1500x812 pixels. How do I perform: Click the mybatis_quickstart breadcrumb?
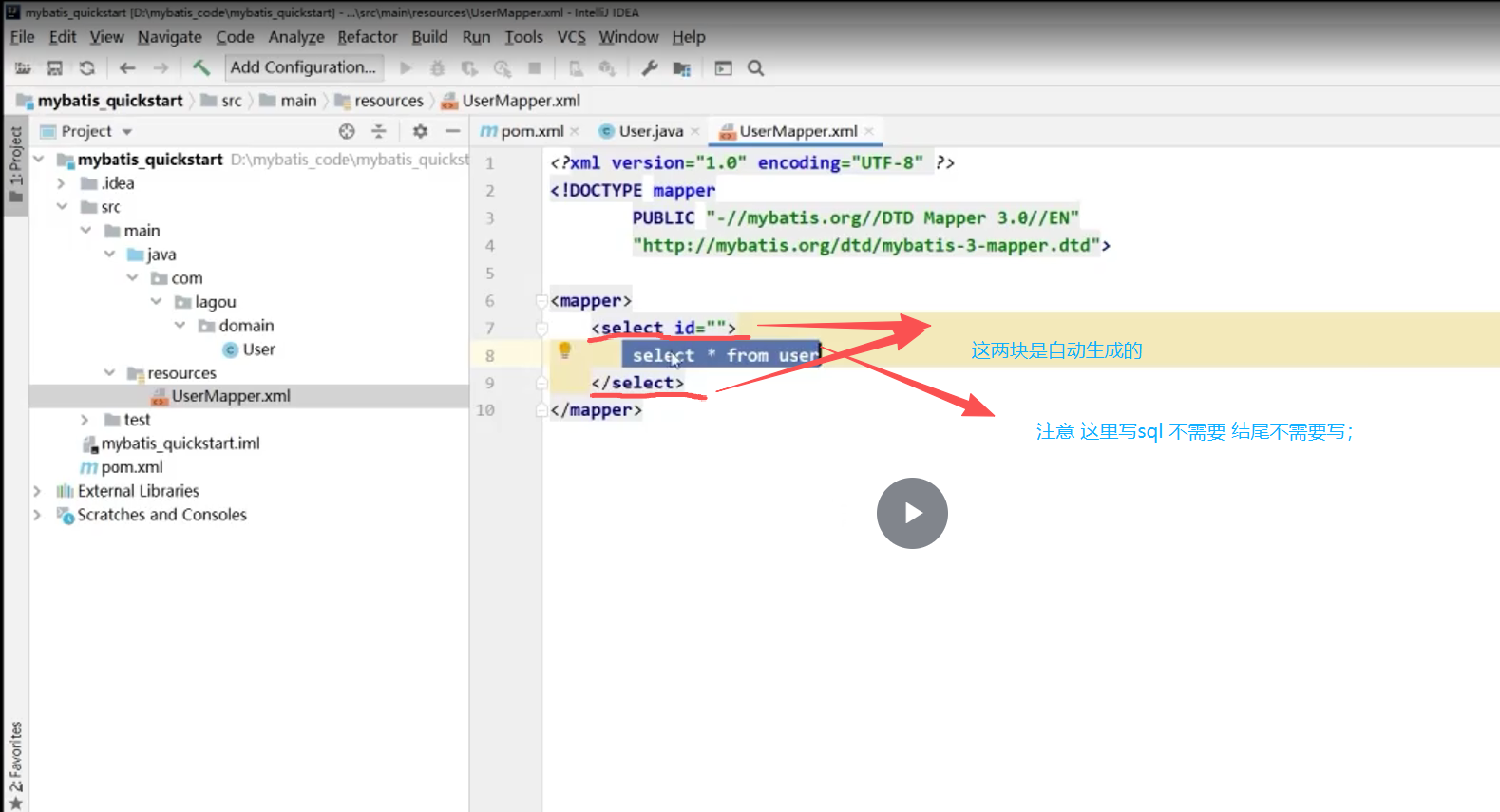pyautogui.click(x=101, y=101)
